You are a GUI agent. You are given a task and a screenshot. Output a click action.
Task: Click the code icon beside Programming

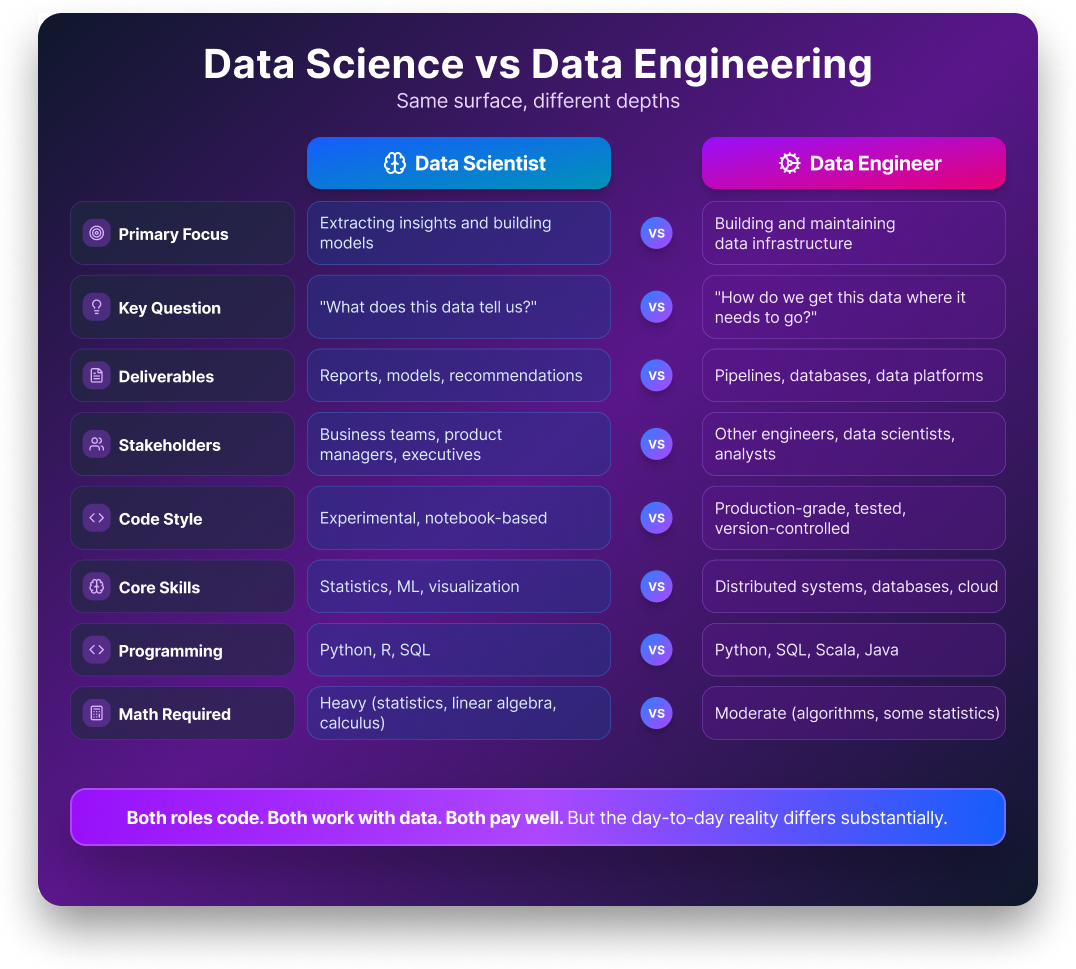[97, 650]
